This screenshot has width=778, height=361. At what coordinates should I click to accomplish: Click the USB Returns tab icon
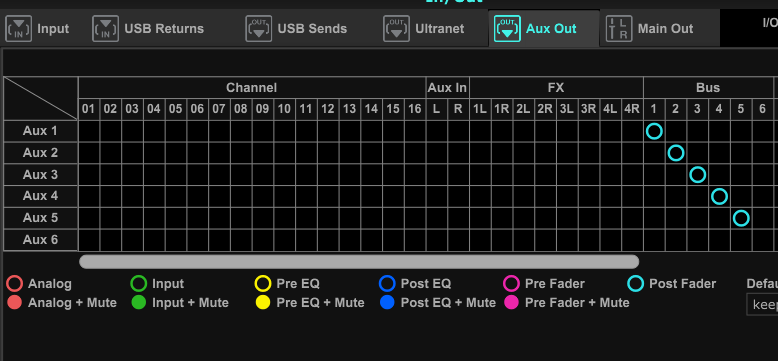(x=105, y=29)
